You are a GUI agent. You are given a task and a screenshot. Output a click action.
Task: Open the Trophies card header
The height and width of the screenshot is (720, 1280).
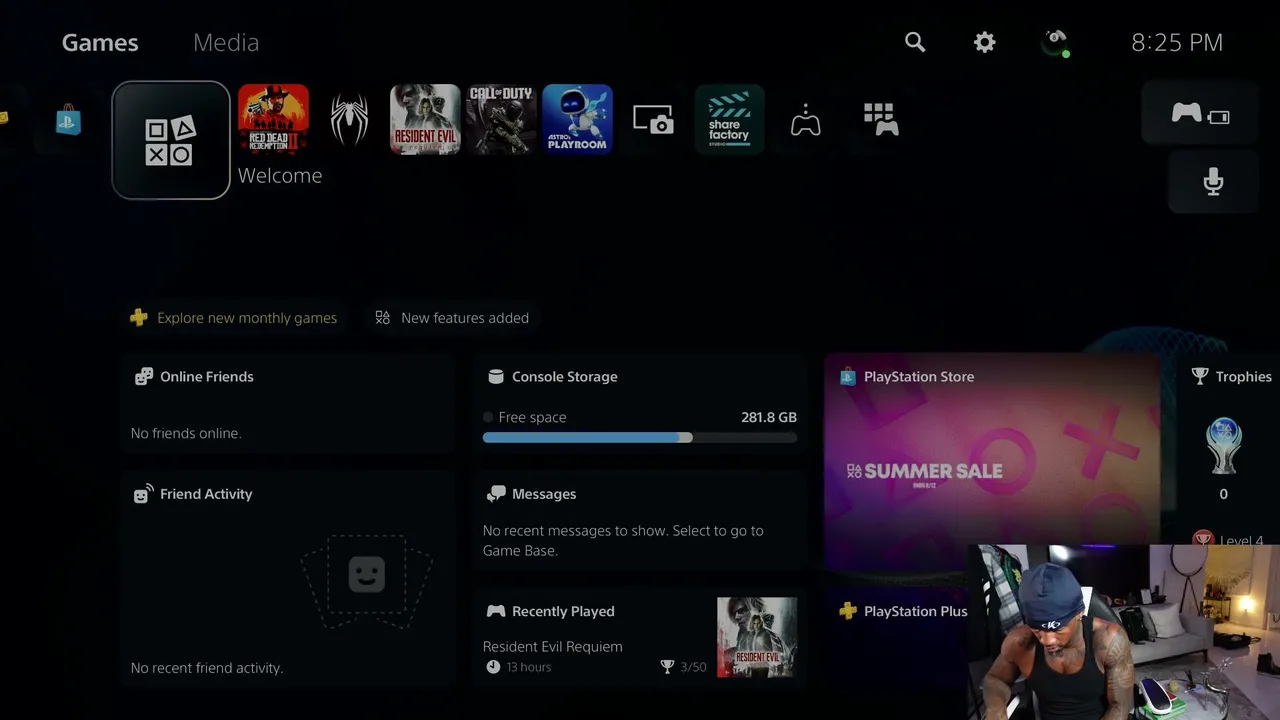click(1232, 376)
